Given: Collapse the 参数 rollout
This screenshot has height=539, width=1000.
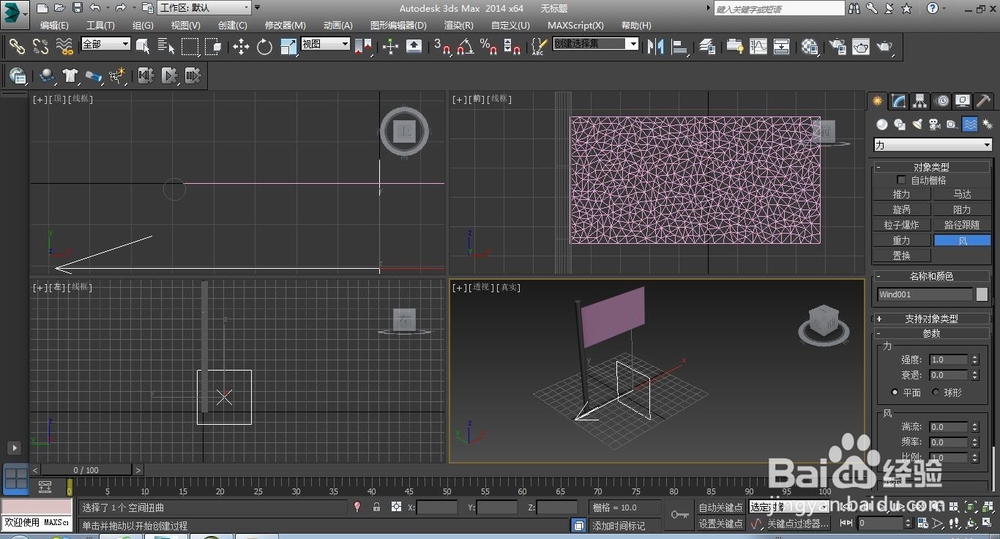Looking at the screenshot, I should (931, 334).
